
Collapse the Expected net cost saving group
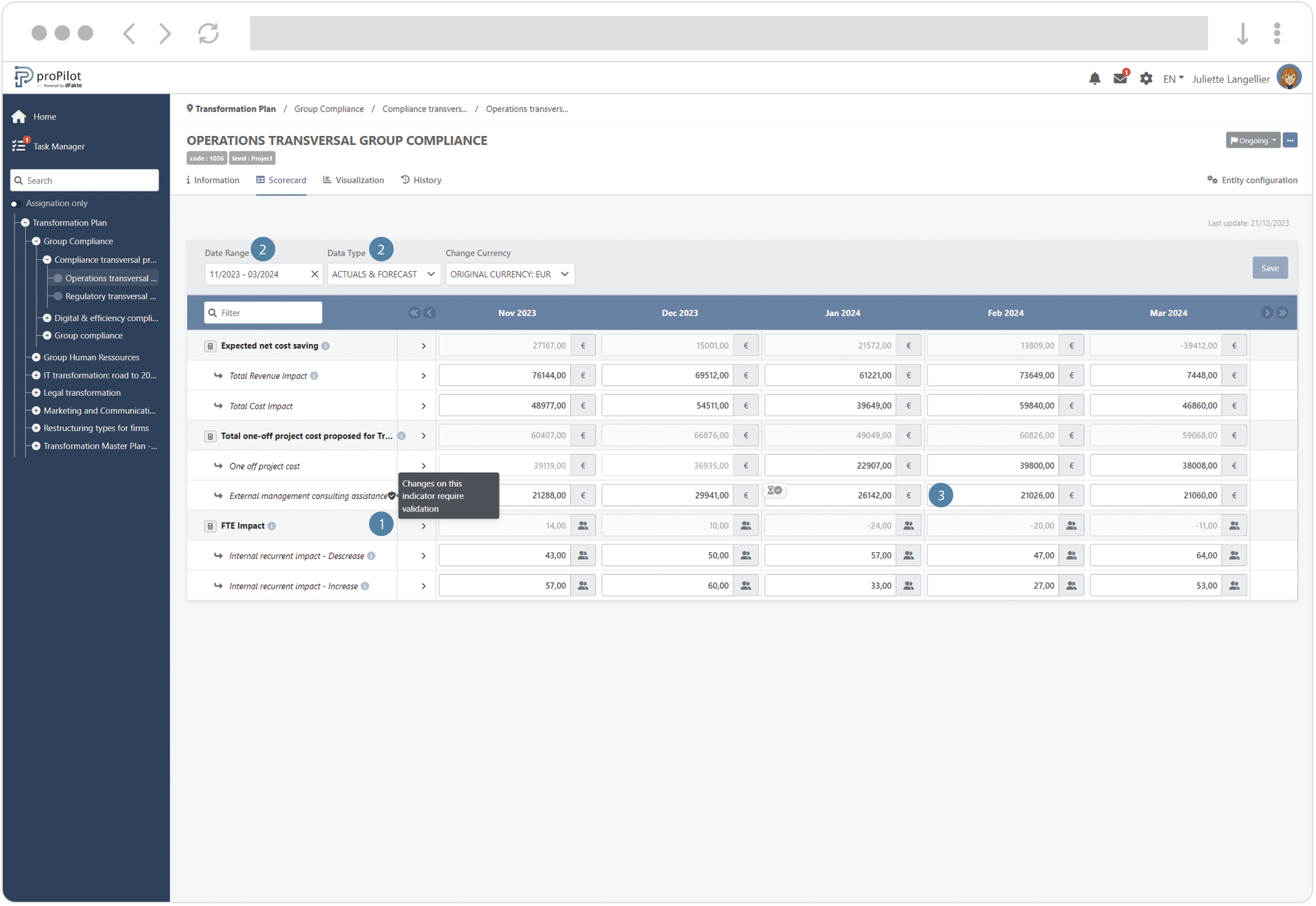(x=210, y=346)
